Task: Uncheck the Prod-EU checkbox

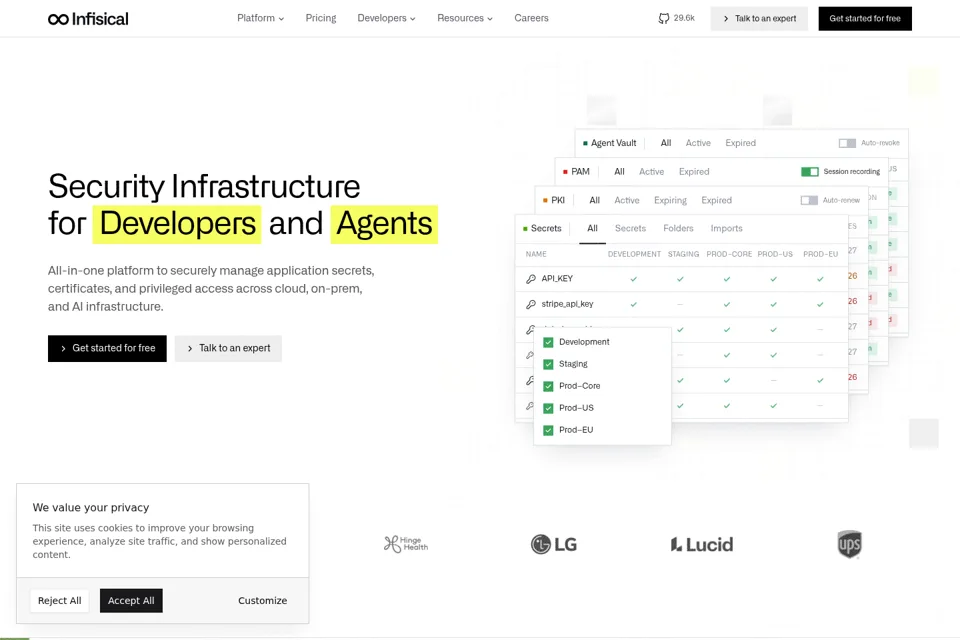Action: click(x=549, y=431)
